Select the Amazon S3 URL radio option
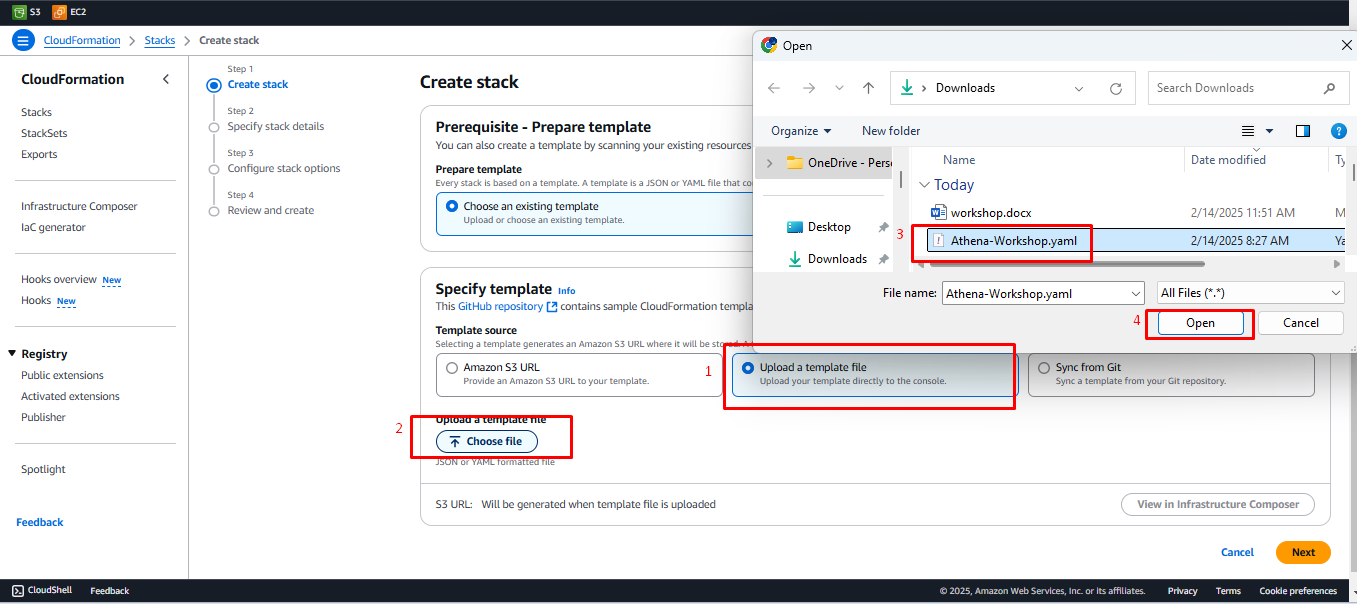Viewport: 1357px width, 604px height. (452, 368)
